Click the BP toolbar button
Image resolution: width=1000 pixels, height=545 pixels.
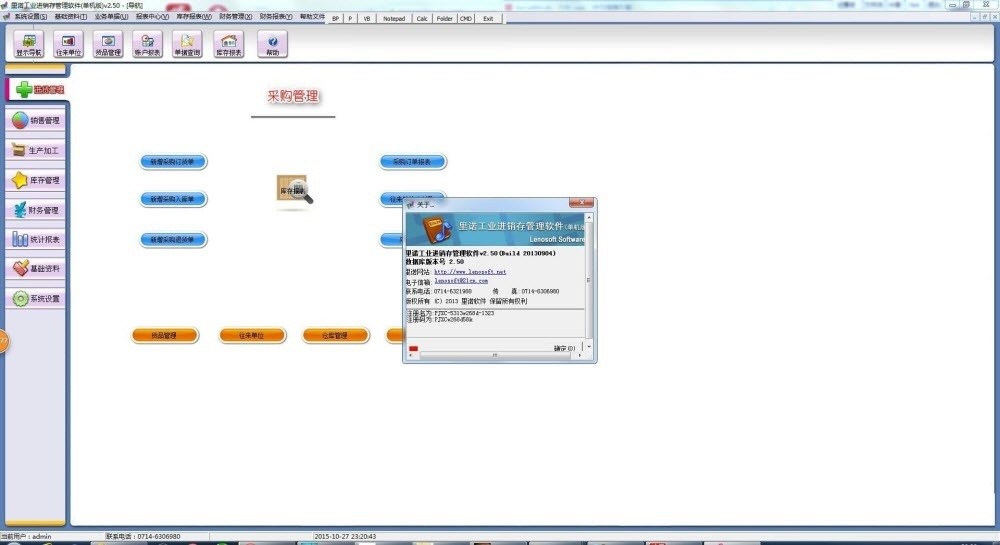tap(335, 18)
